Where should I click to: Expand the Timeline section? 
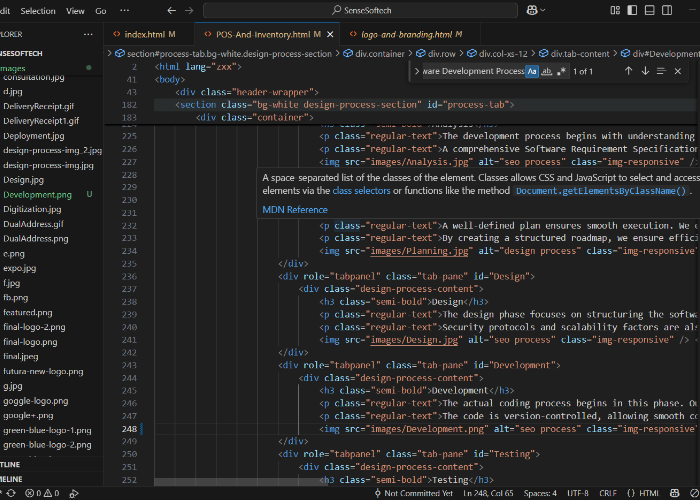click(x=11, y=479)
